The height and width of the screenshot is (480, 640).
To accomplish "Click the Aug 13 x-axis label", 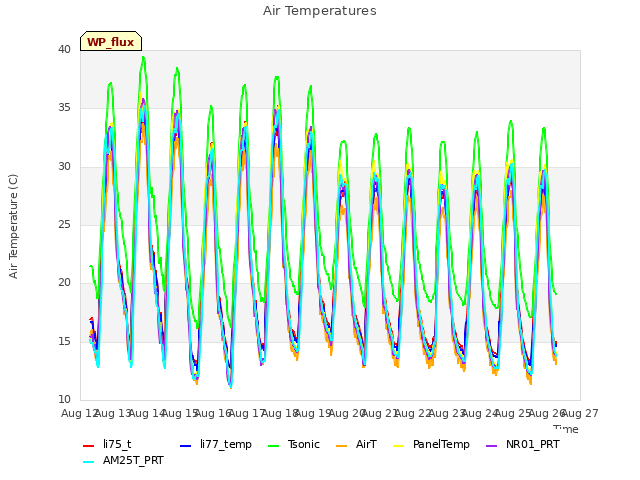I will [113, 413].
